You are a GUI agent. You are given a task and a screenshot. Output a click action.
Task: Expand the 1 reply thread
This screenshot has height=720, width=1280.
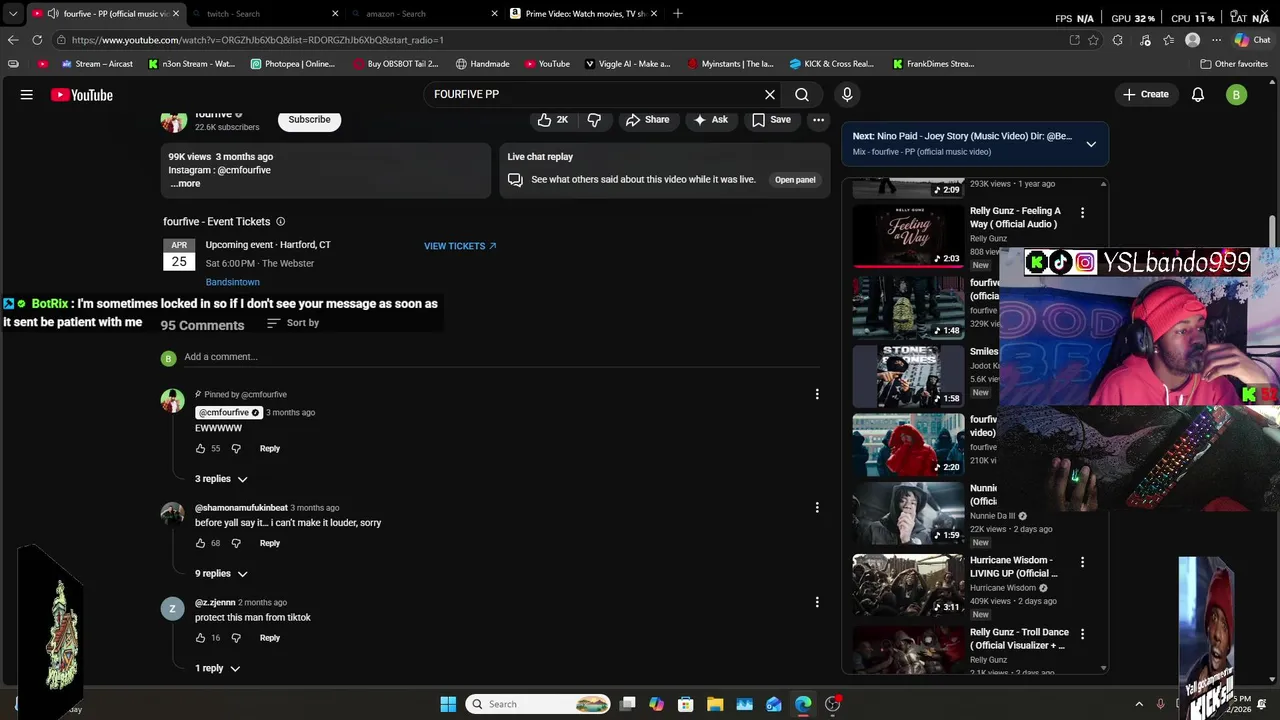pyautogui.click(x=217, y=668)
